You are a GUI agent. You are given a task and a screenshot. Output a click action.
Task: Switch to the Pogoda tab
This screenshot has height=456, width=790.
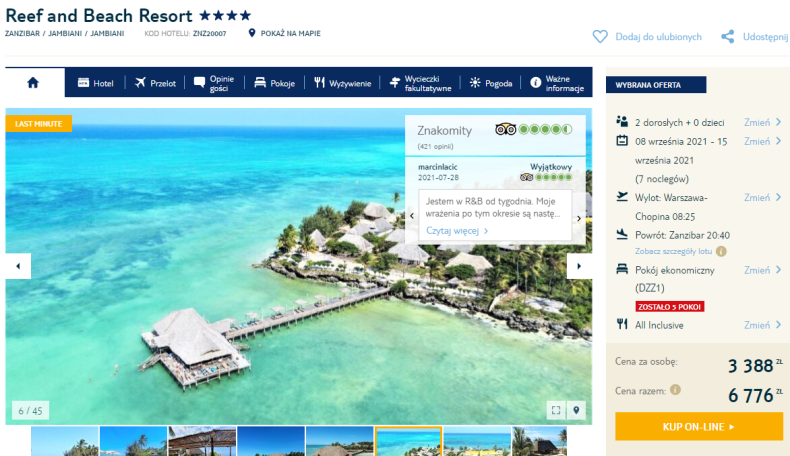click(x=491, y=83)
